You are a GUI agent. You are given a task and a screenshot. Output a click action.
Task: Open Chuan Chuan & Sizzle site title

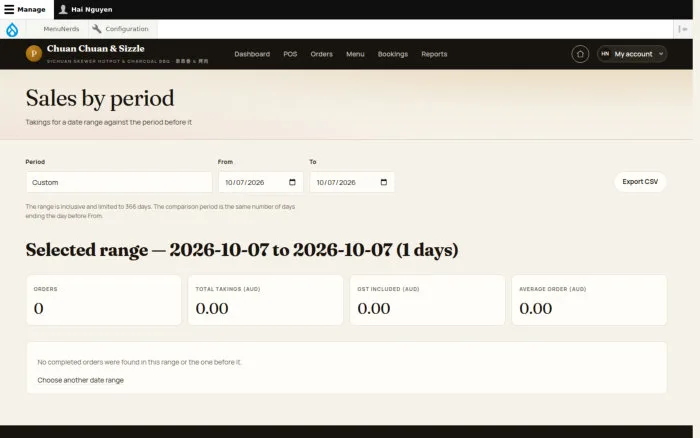point(96,48)
